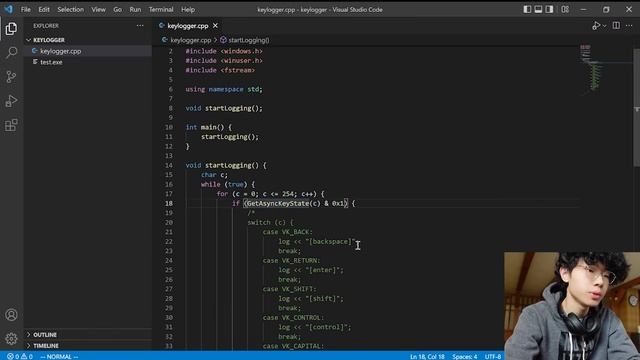Click the VS Code logo icon in the title bar

(x=8, y=9)
